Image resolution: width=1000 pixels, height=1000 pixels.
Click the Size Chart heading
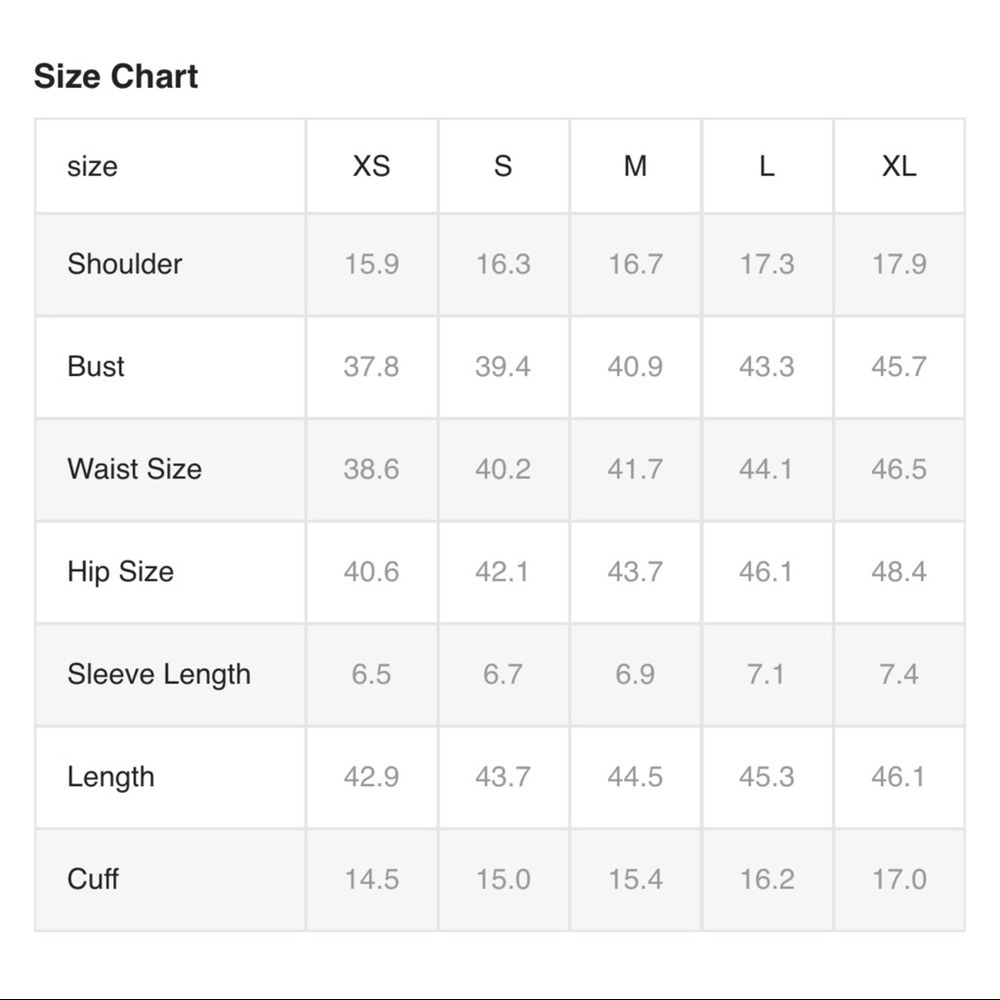click(x=116, y=77)
